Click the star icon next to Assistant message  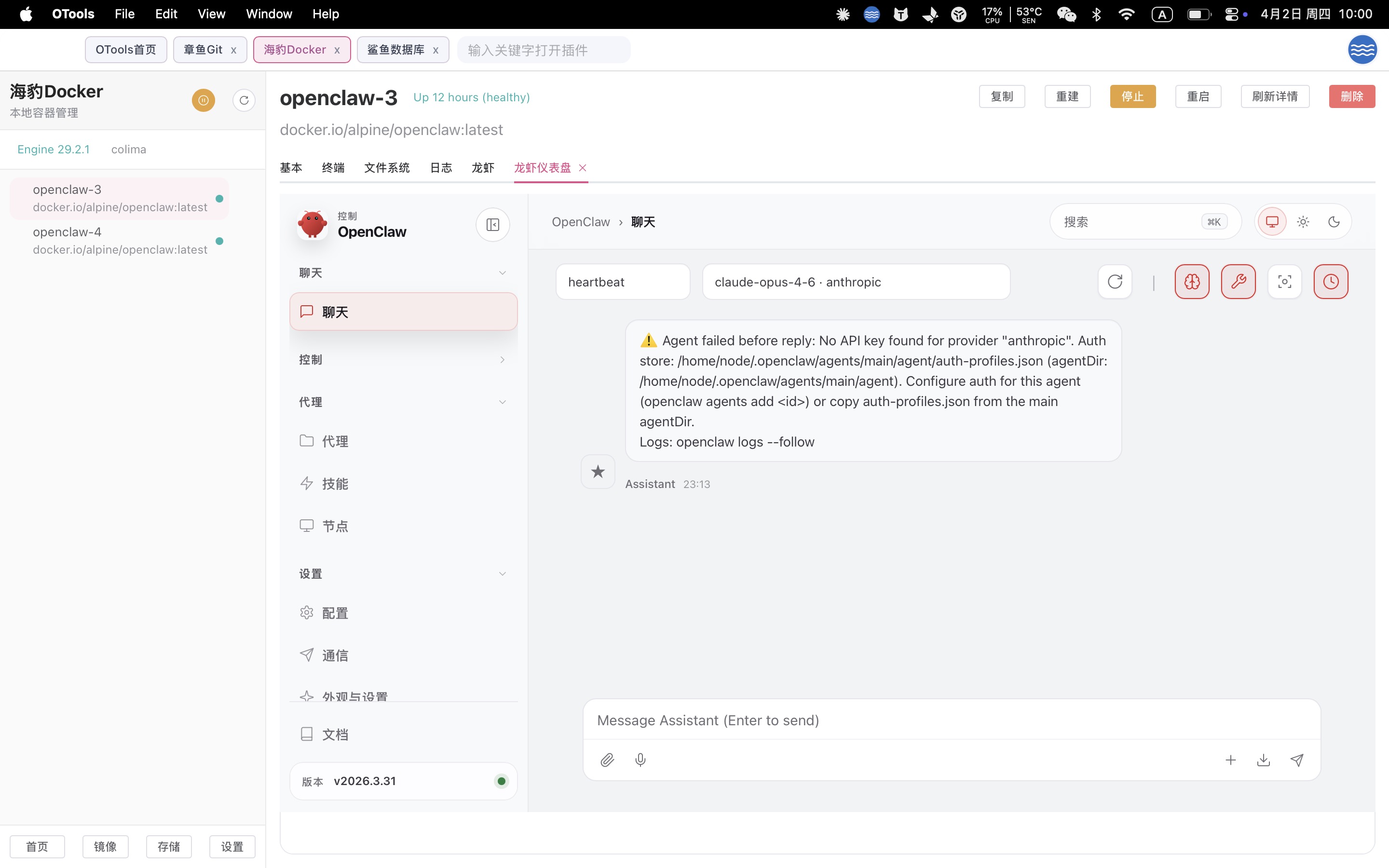pyautogui.click(x=598, y=472)
